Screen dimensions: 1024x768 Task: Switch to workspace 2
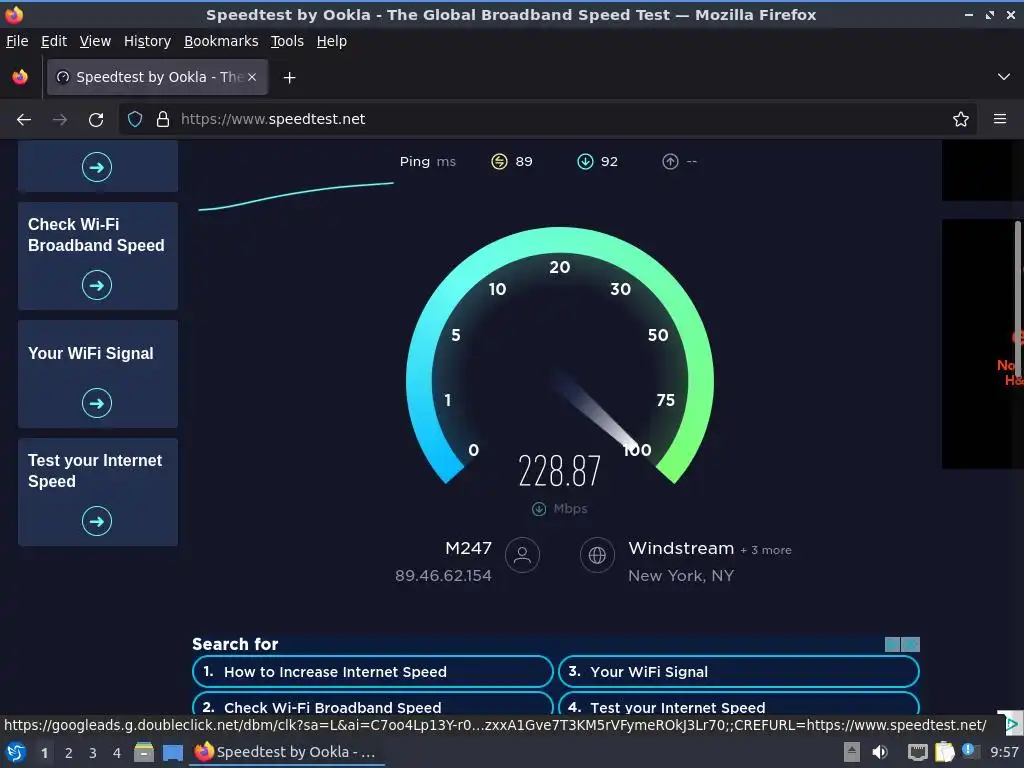click(x=69, y=753)
